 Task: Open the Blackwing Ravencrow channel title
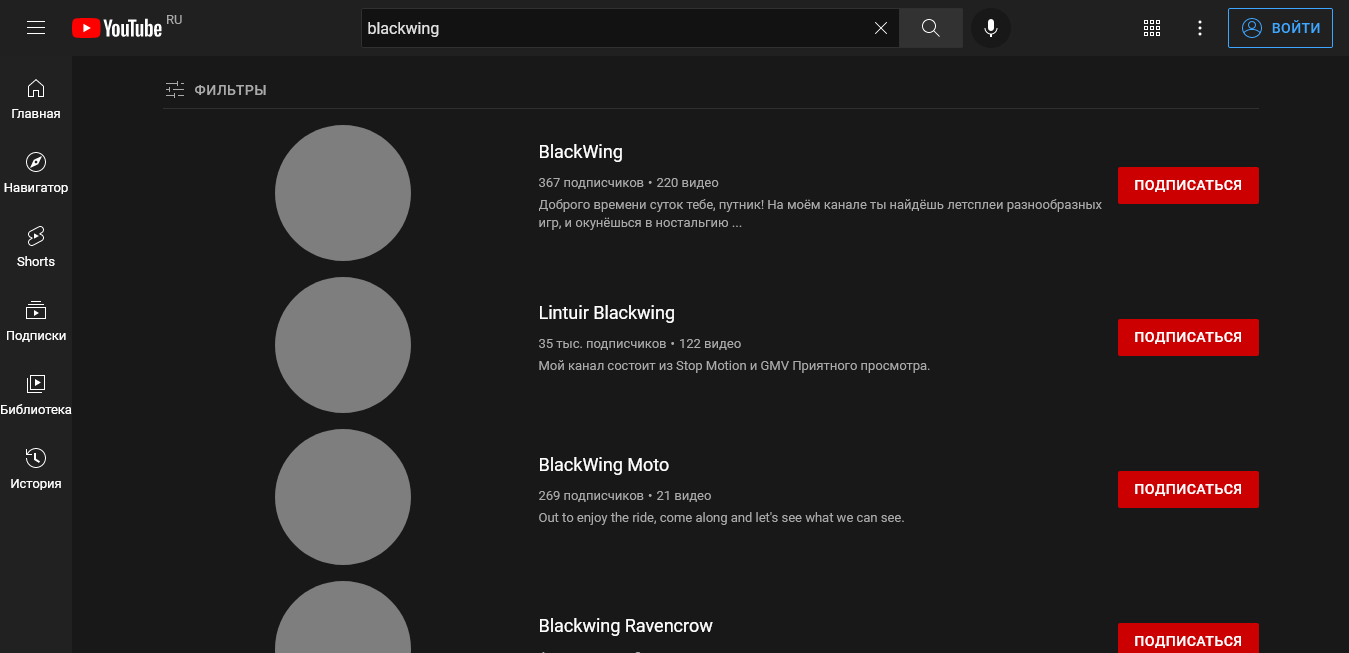(x=626, y=626)
